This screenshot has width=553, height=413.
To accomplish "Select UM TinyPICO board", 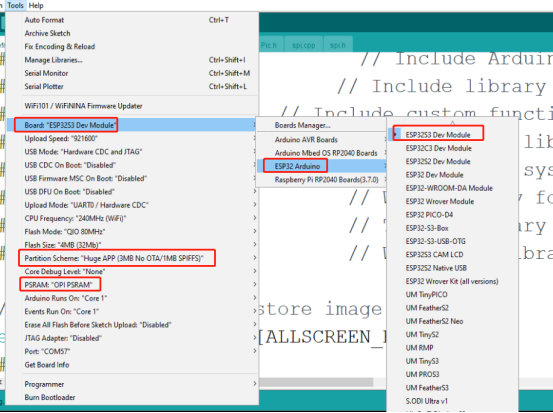I will pyautogui.click(x=453, y=294).
